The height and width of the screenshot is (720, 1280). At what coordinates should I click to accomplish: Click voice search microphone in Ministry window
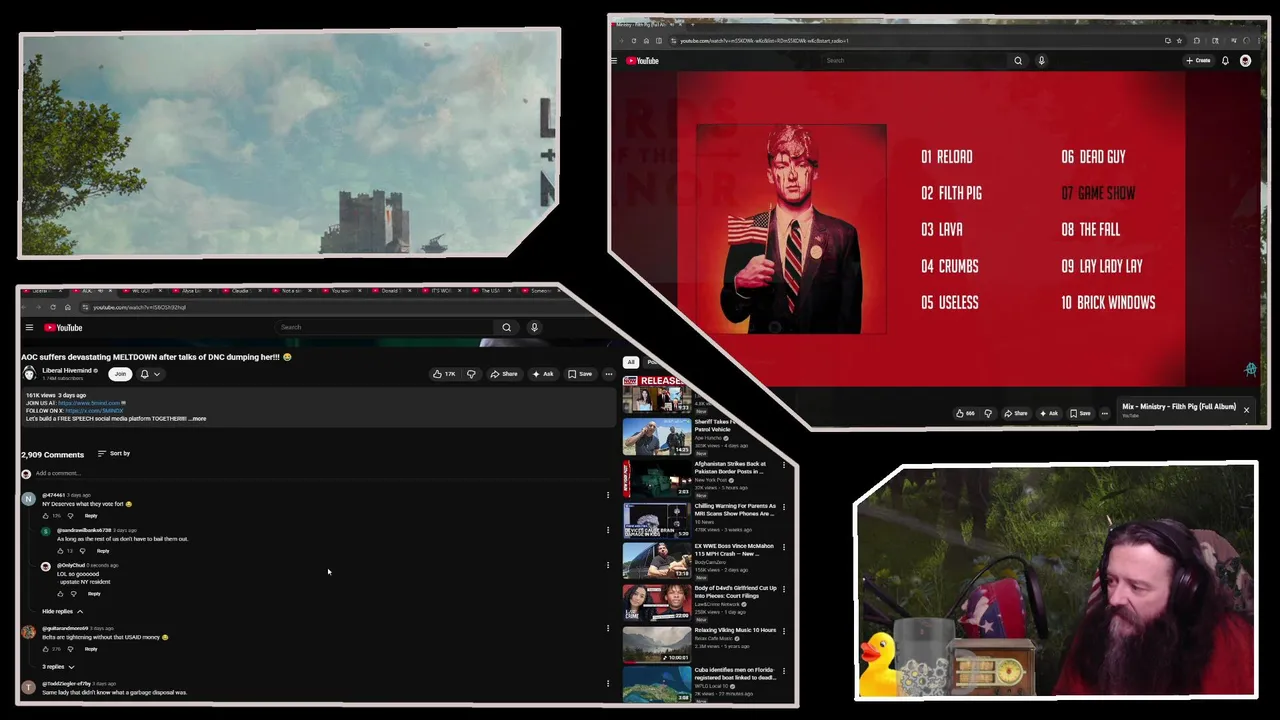(x=1041, y=61)
